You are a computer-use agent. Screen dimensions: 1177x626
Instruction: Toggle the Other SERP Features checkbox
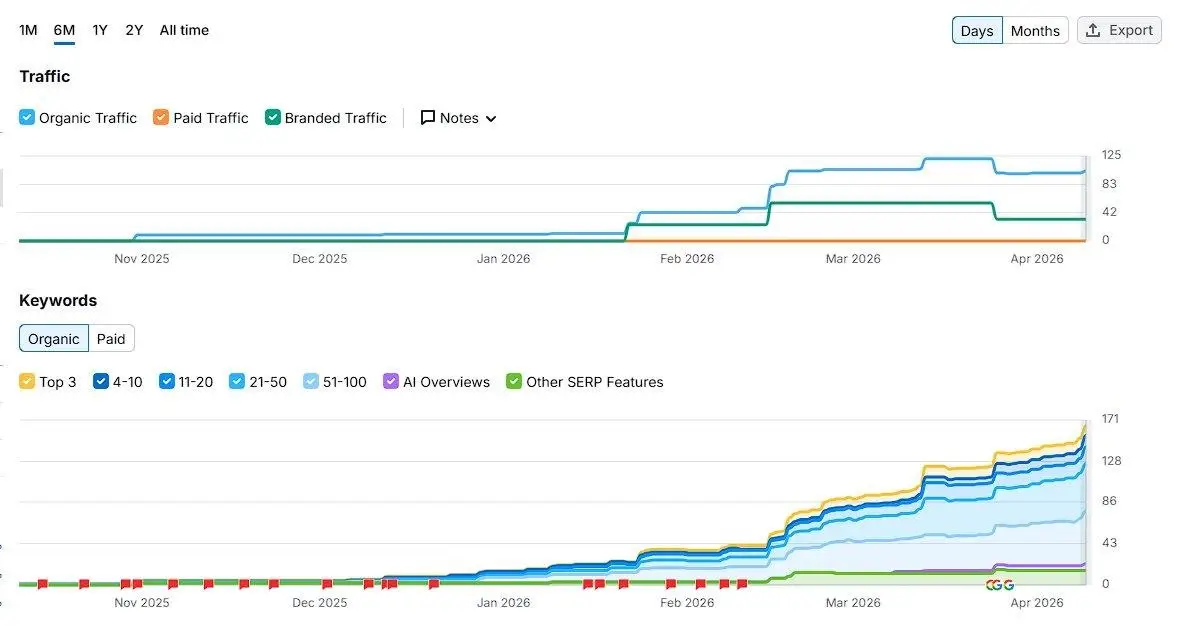coord(513,381)
